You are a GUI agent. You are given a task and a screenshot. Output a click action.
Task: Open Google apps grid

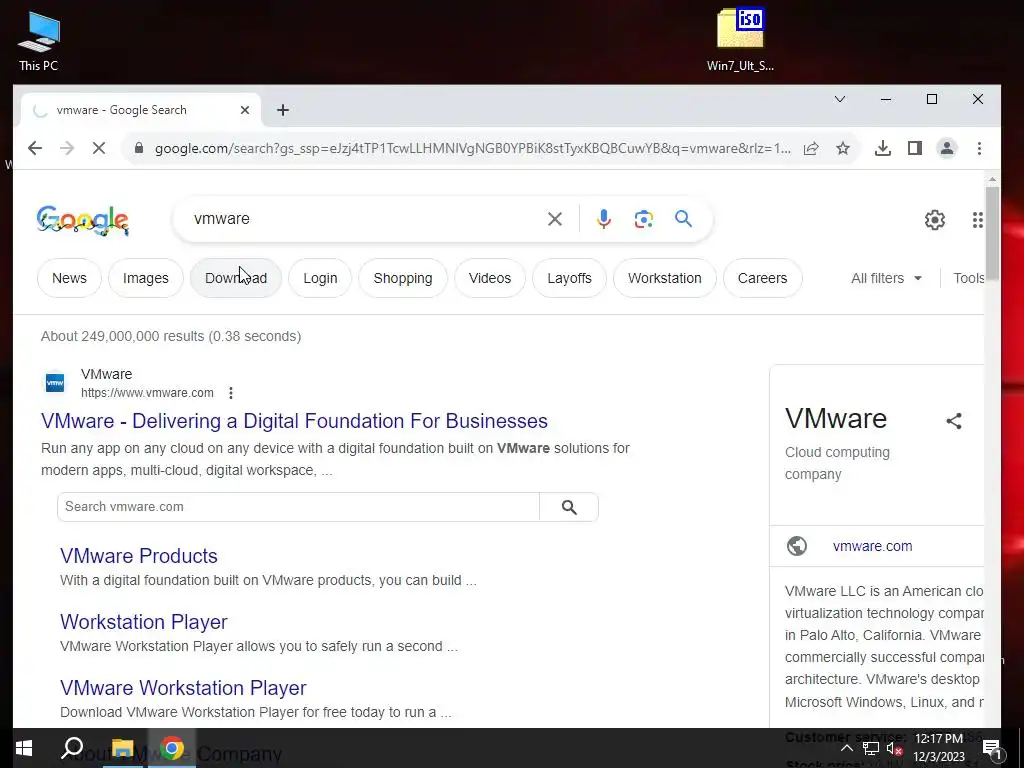(978, 220)
